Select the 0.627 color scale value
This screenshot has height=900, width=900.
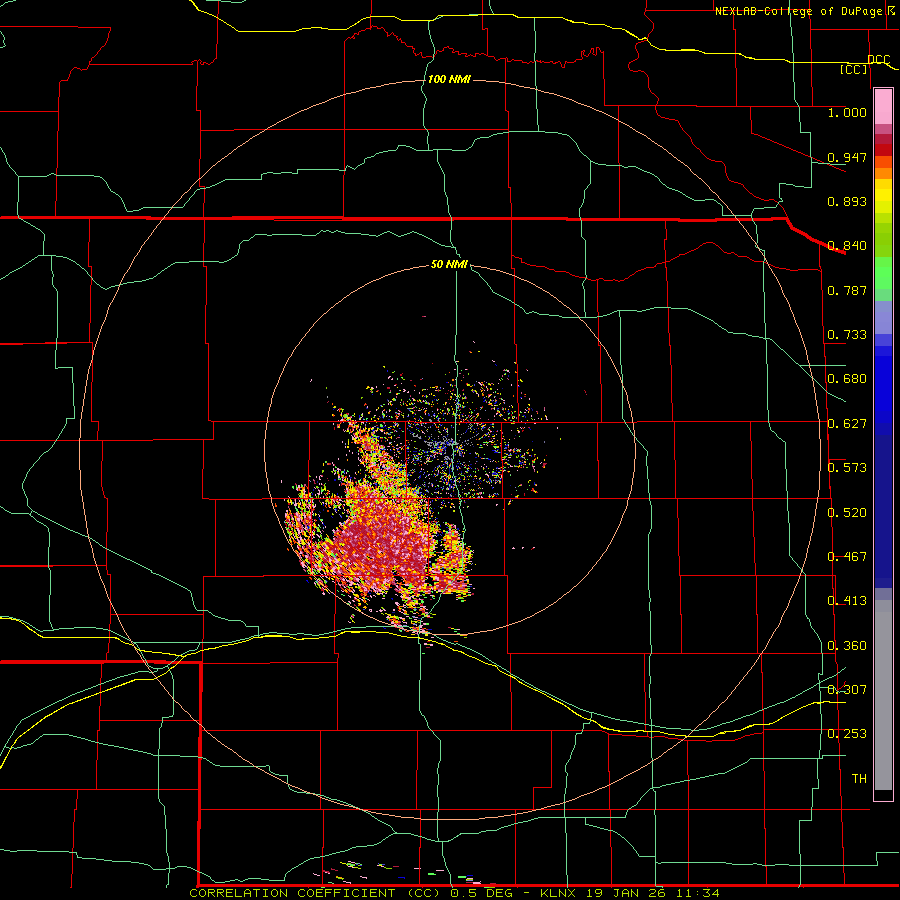847,424
